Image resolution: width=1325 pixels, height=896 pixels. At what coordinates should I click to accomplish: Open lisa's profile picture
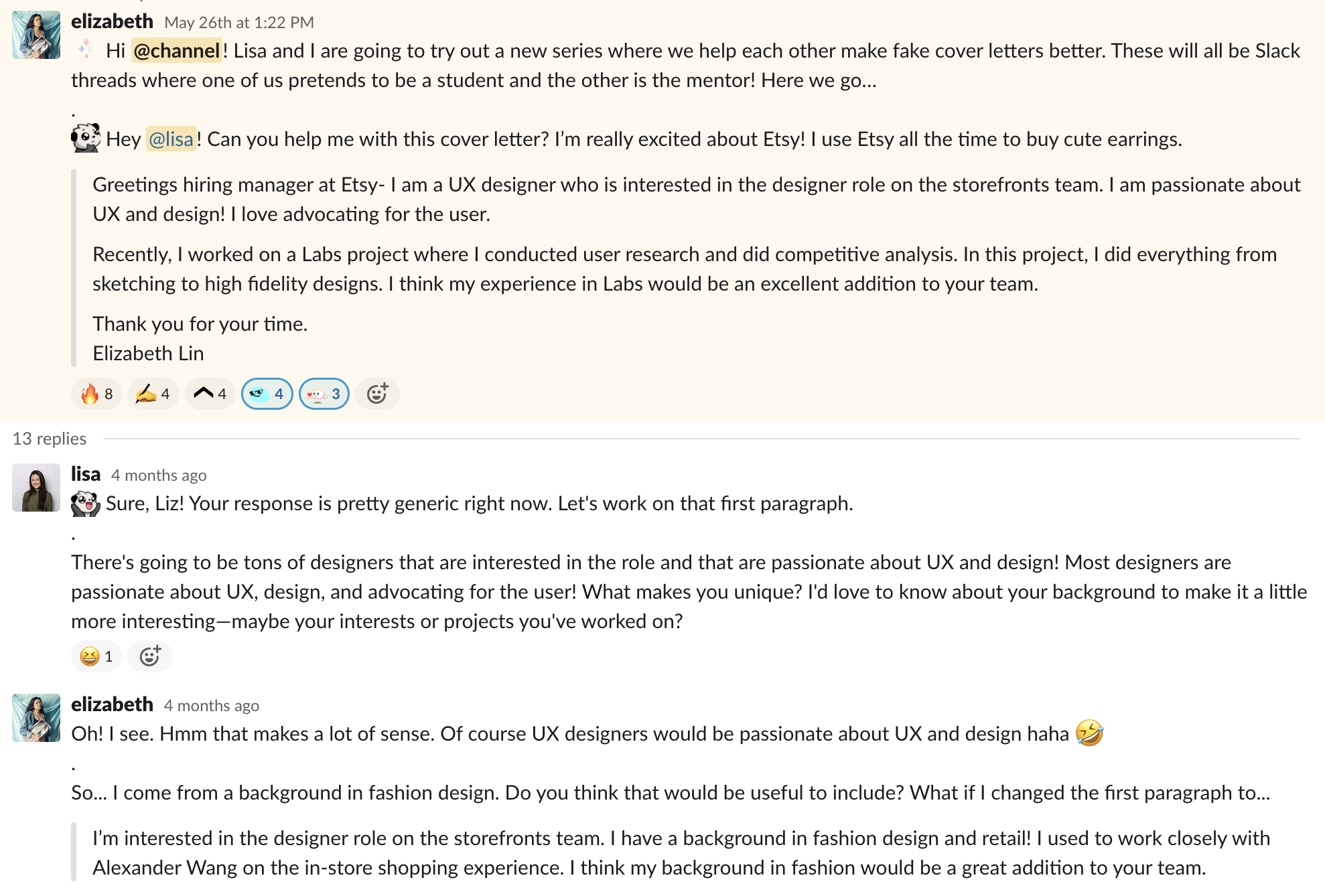[x=36, y=488]
